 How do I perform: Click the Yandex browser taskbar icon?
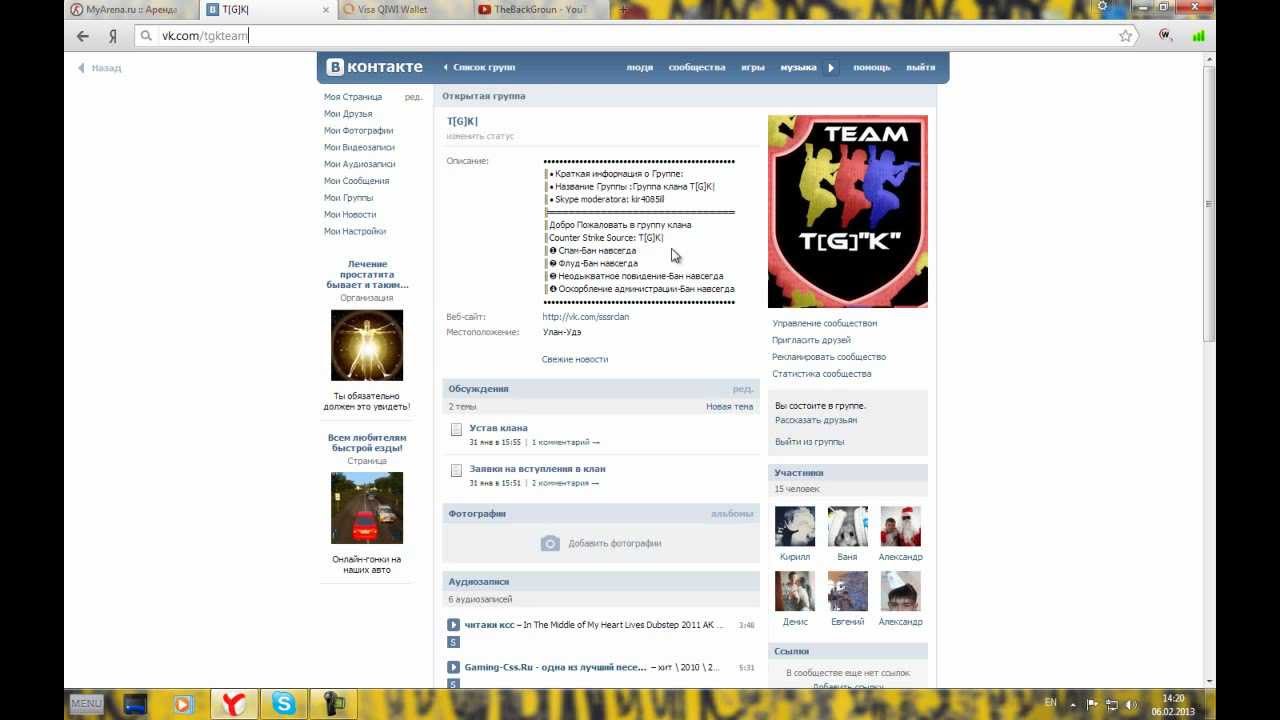[233, 704]
